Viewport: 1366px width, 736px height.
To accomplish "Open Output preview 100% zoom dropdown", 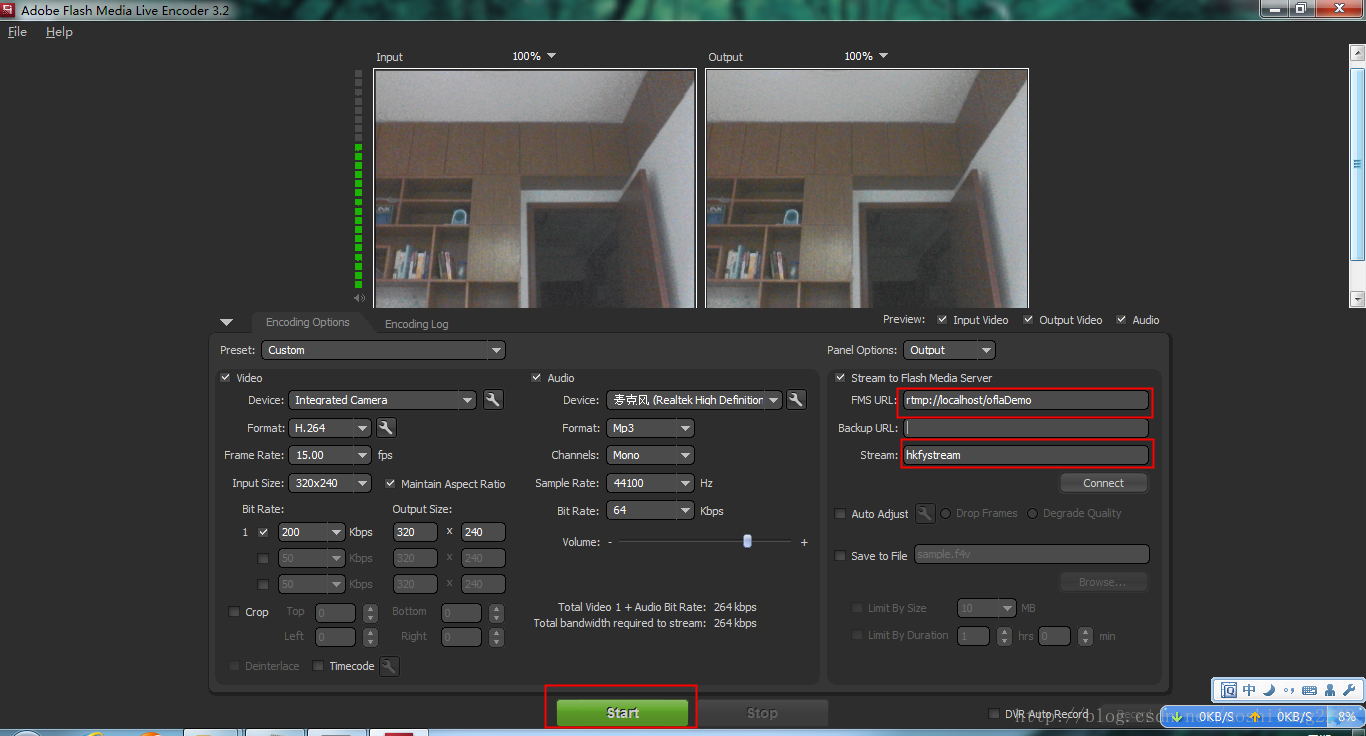I will (866, 56).
